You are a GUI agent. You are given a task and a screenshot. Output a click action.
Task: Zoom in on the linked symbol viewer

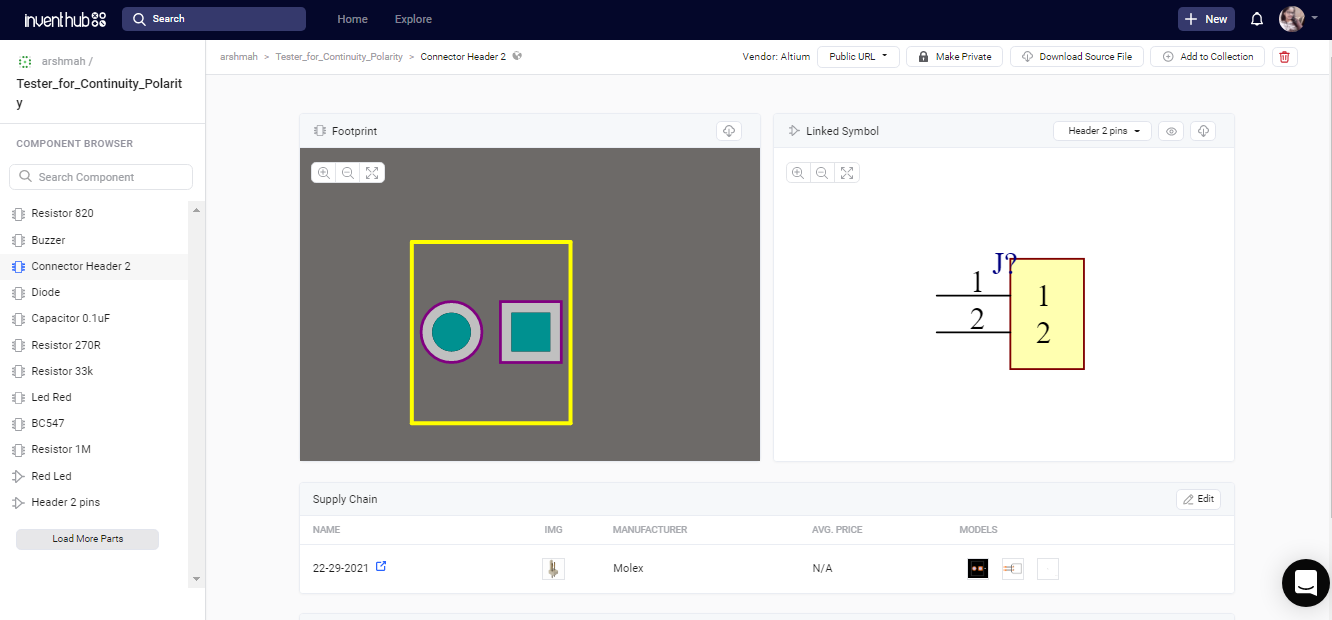pos(798,173)
